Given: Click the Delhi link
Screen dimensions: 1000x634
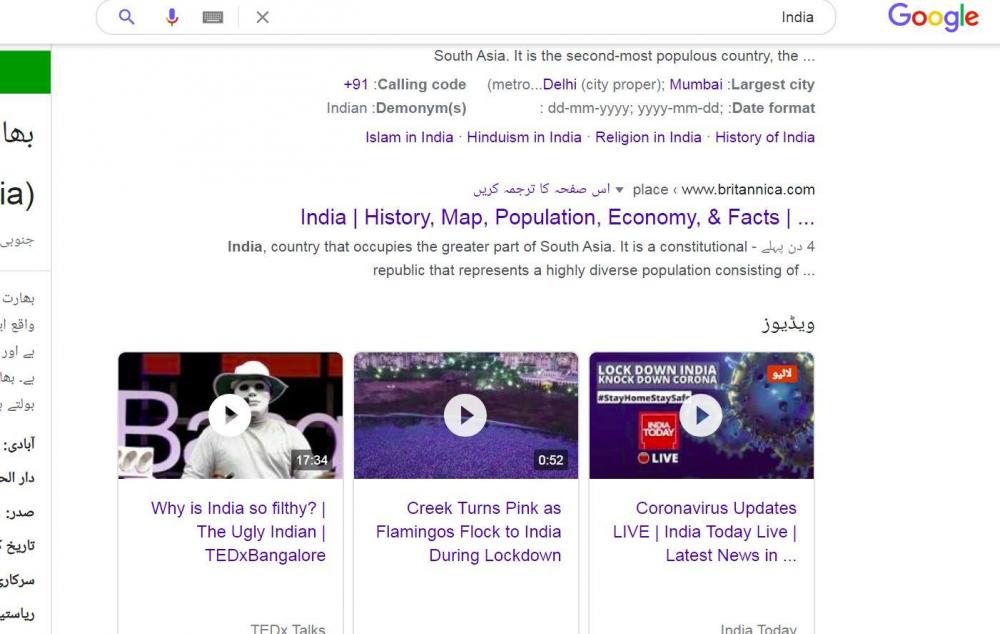Looking at the screenshot, I should click(x=560, y=84).
